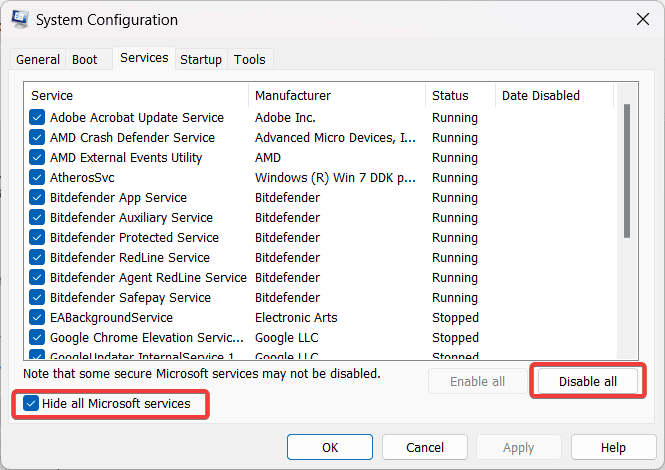This screenshot has height=470, width=665.
Task: Uncheck AMD Crash Defender Service checkbox
Action: pos(37,137)
